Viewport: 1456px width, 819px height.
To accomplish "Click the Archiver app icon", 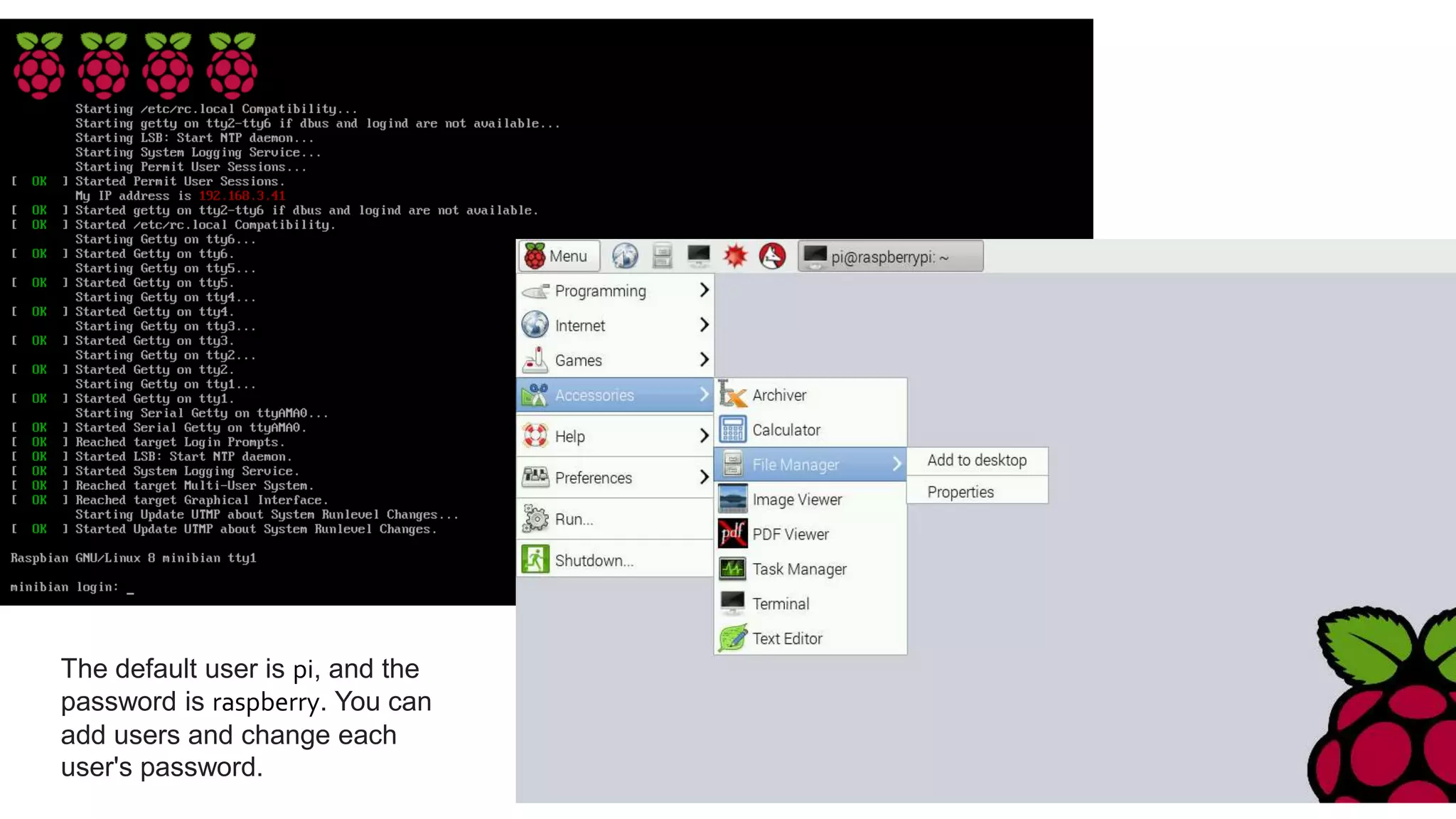I will coord(732,395).
